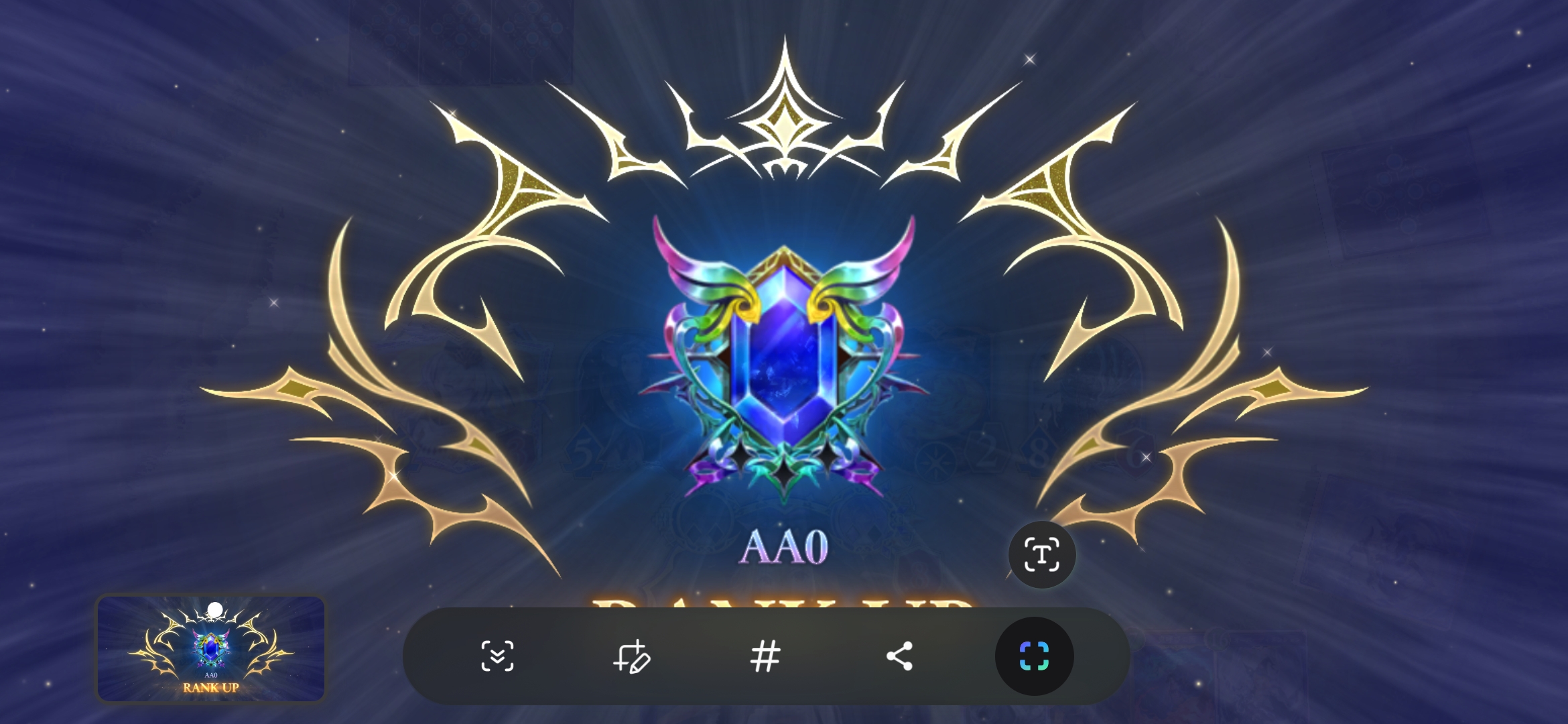The width and height of the screenshot is (1568, 724).
Task: Click the partially hidden RANK UP text
Action: pyautogui.click(x=783, y=603)
